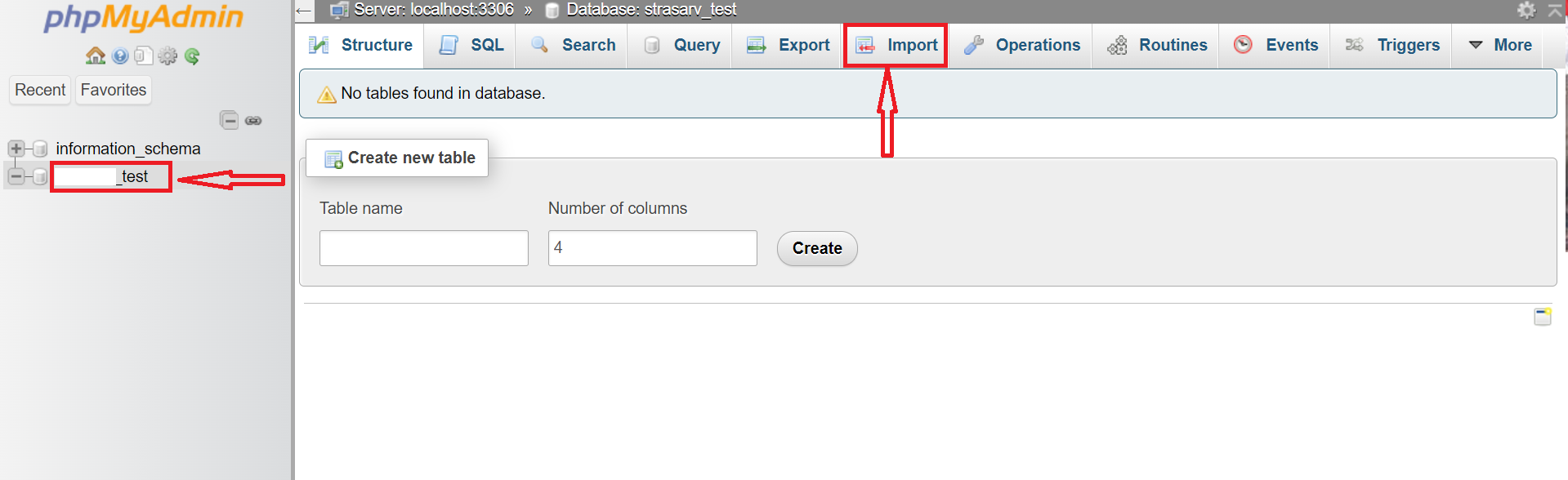Click the server icon in breadcrumb
This screenshot has width=1568, height=480.
pyautogui.click(x=339, y=10)
